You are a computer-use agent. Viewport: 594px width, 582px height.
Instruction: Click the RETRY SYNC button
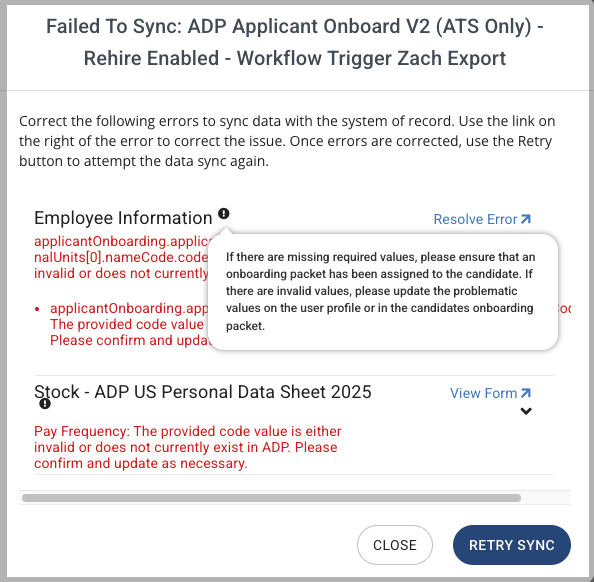coord(512,545)
